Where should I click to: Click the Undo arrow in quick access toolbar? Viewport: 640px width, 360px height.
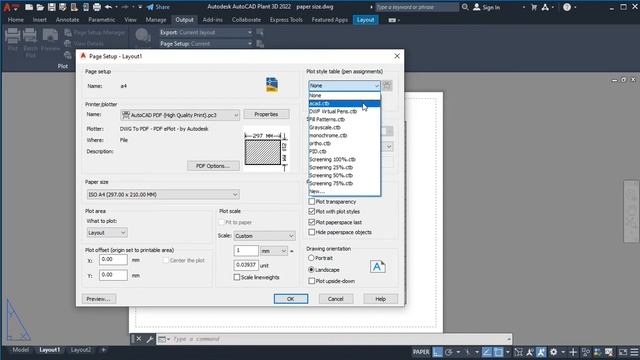[x=109, y=7]
